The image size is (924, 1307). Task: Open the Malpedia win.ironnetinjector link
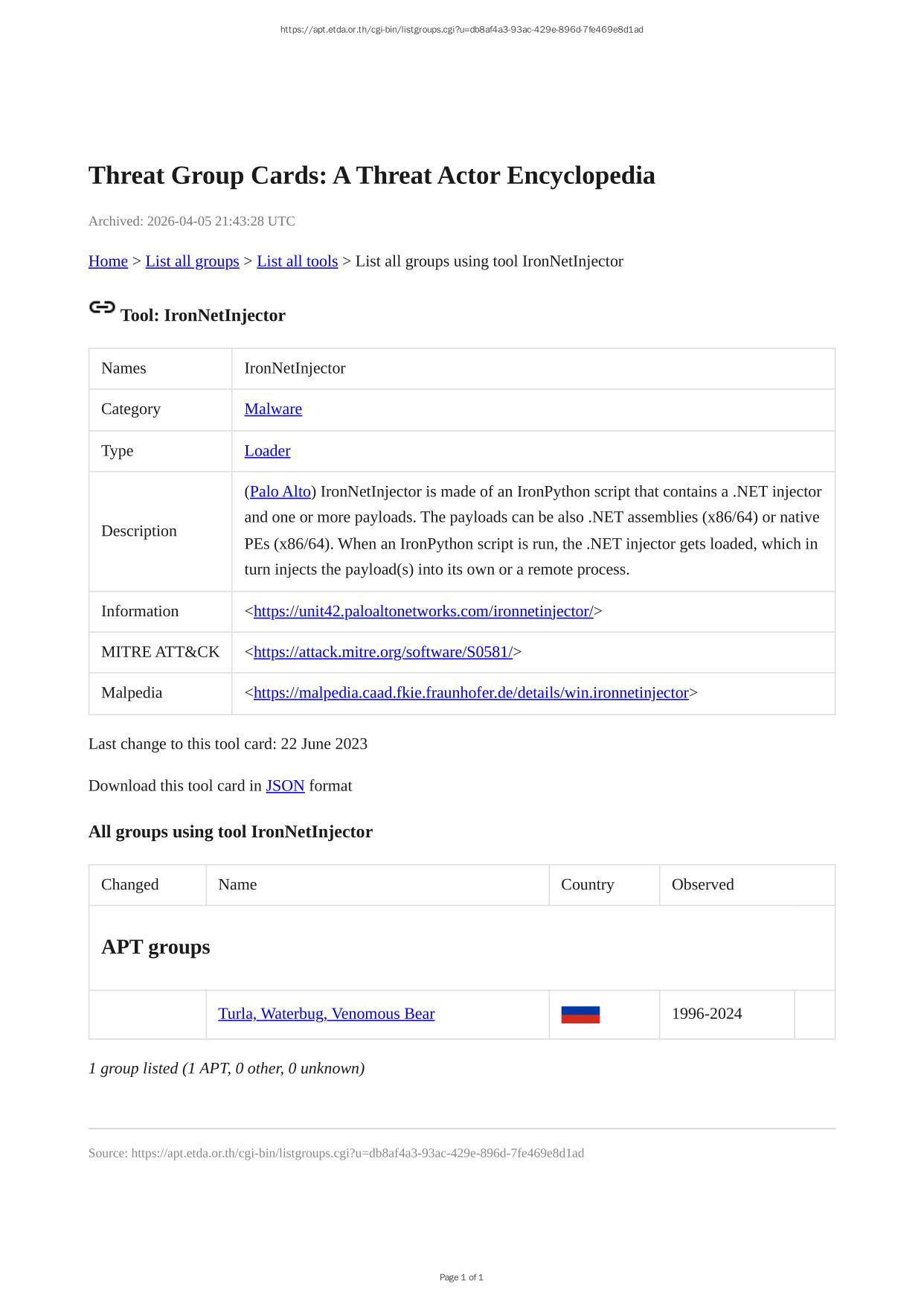(471, 694)
